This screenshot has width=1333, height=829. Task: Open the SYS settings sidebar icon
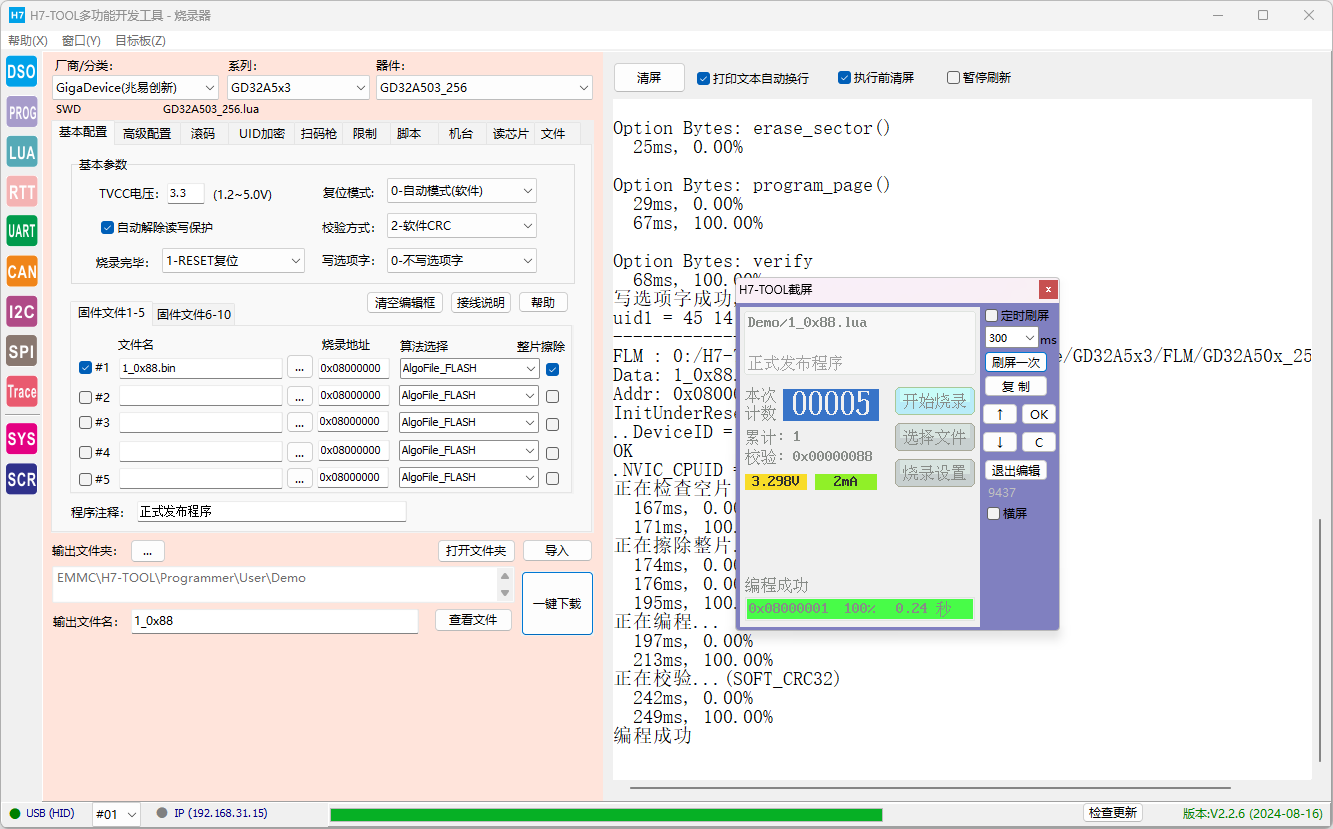click(x=21, y=439)
